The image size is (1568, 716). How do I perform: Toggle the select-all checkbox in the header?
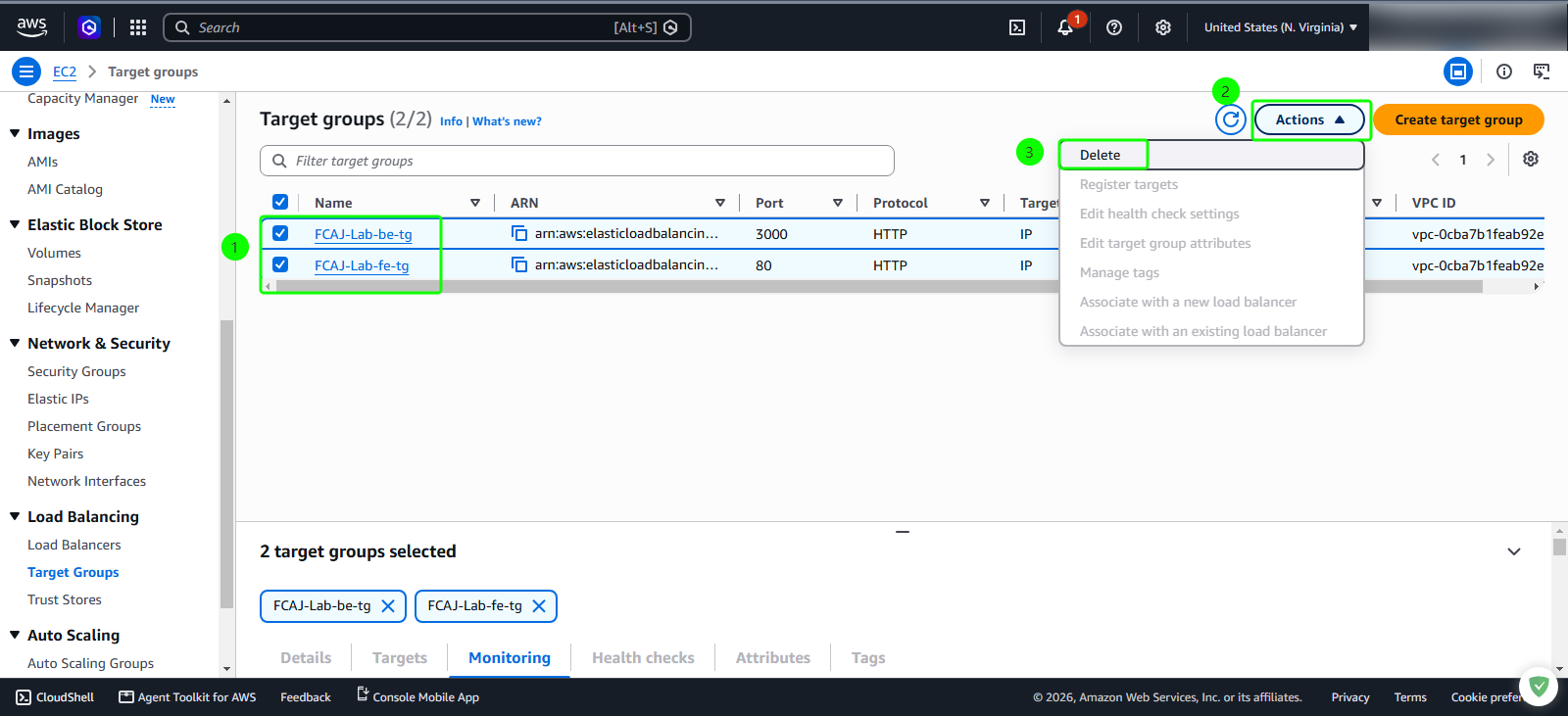pos(280,202)
